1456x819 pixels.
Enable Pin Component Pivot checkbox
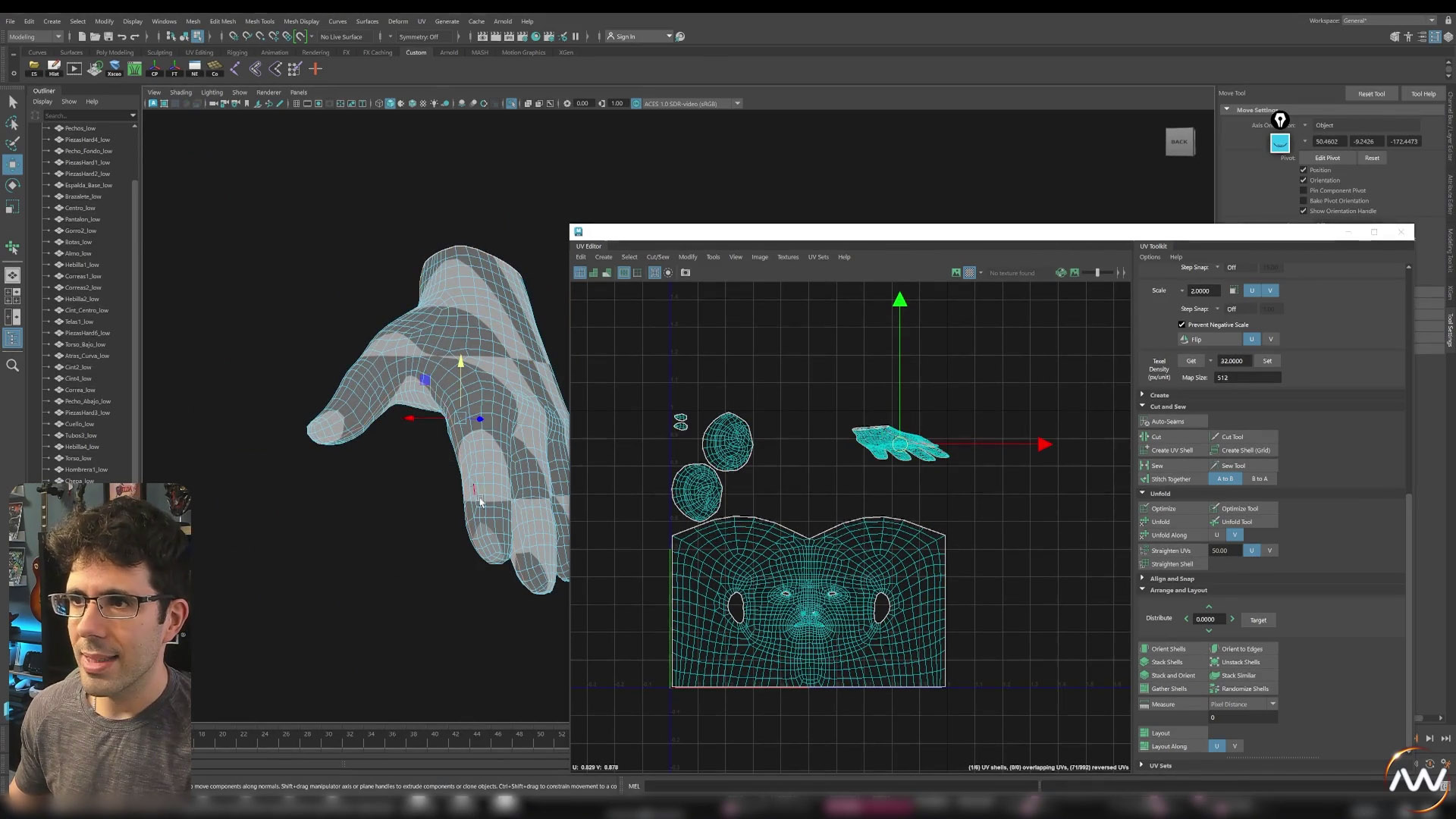point(1304,190)
